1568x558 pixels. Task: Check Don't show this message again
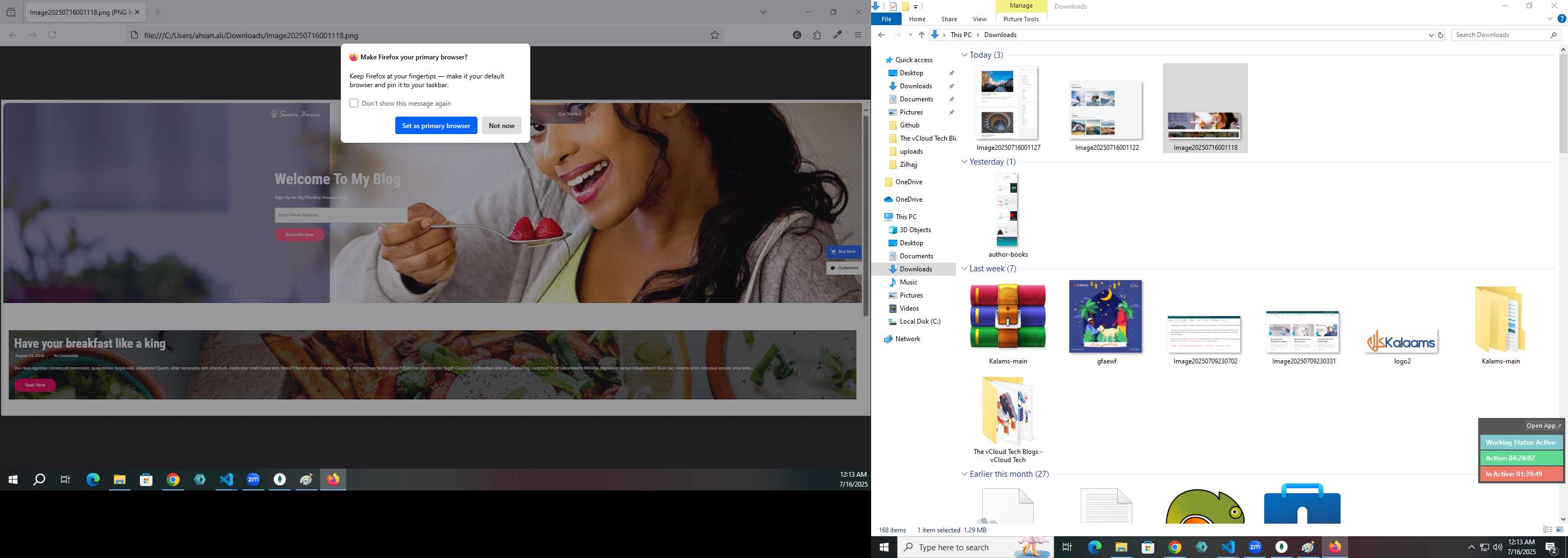354,103
